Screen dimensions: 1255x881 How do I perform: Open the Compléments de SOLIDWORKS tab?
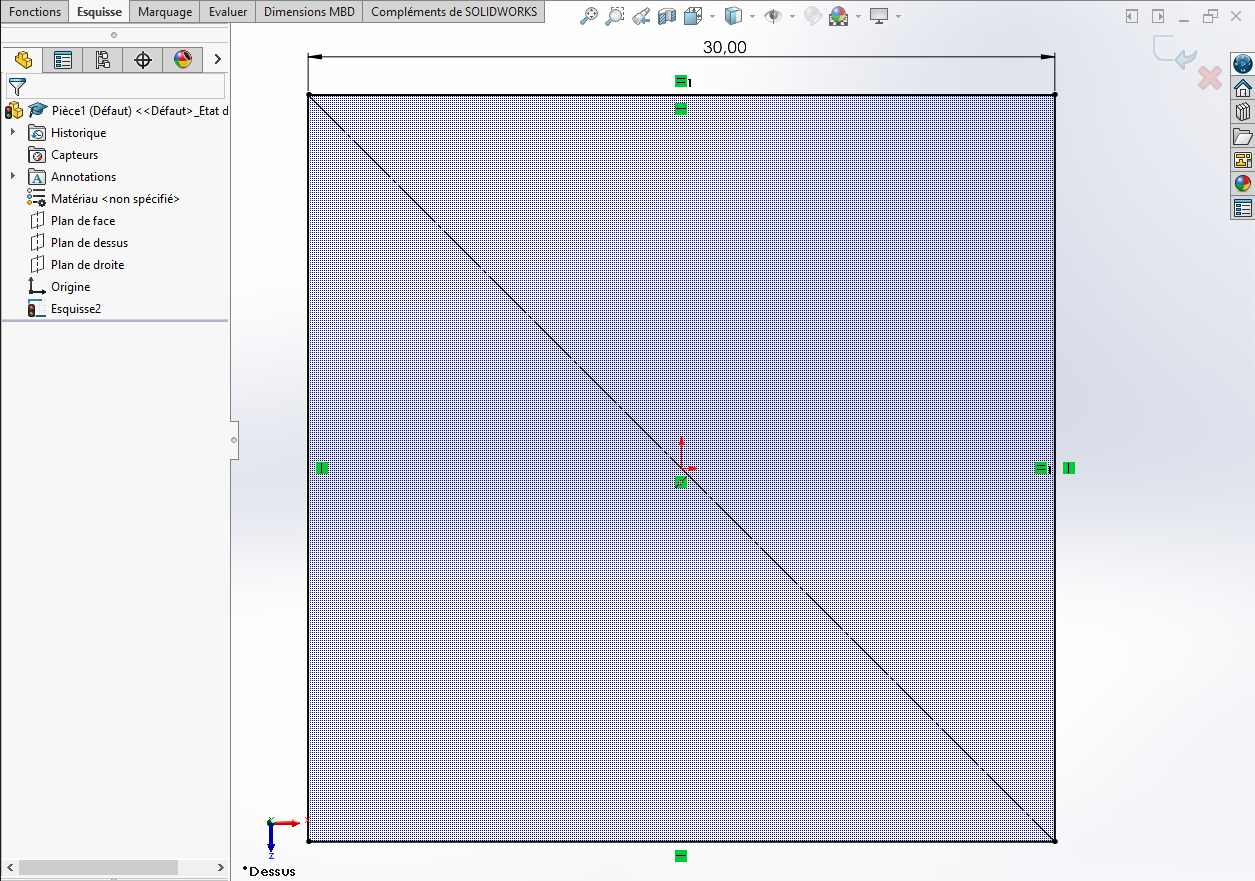tap(454, 12)
